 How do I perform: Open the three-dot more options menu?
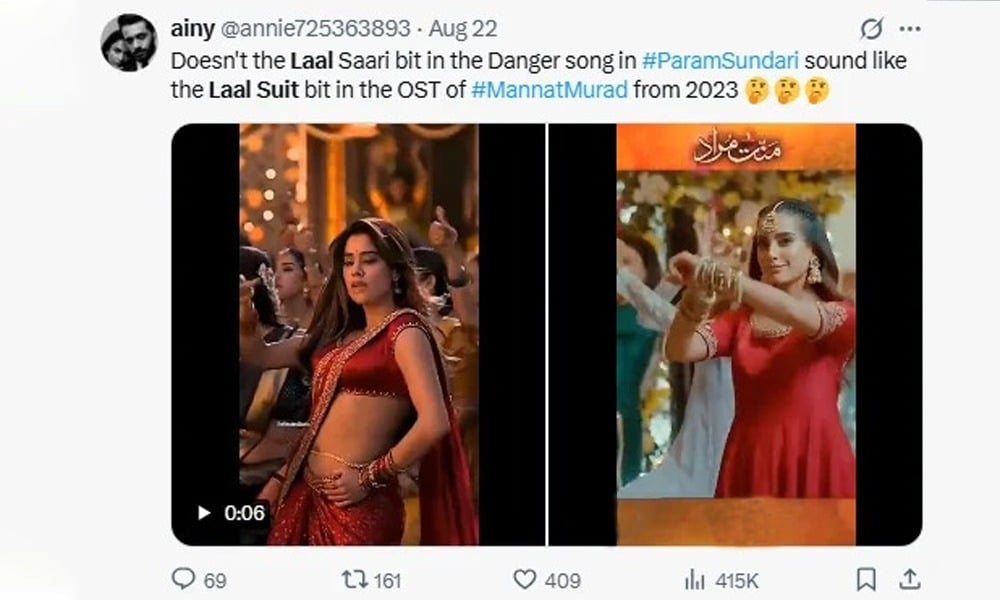tap(910, 28)
